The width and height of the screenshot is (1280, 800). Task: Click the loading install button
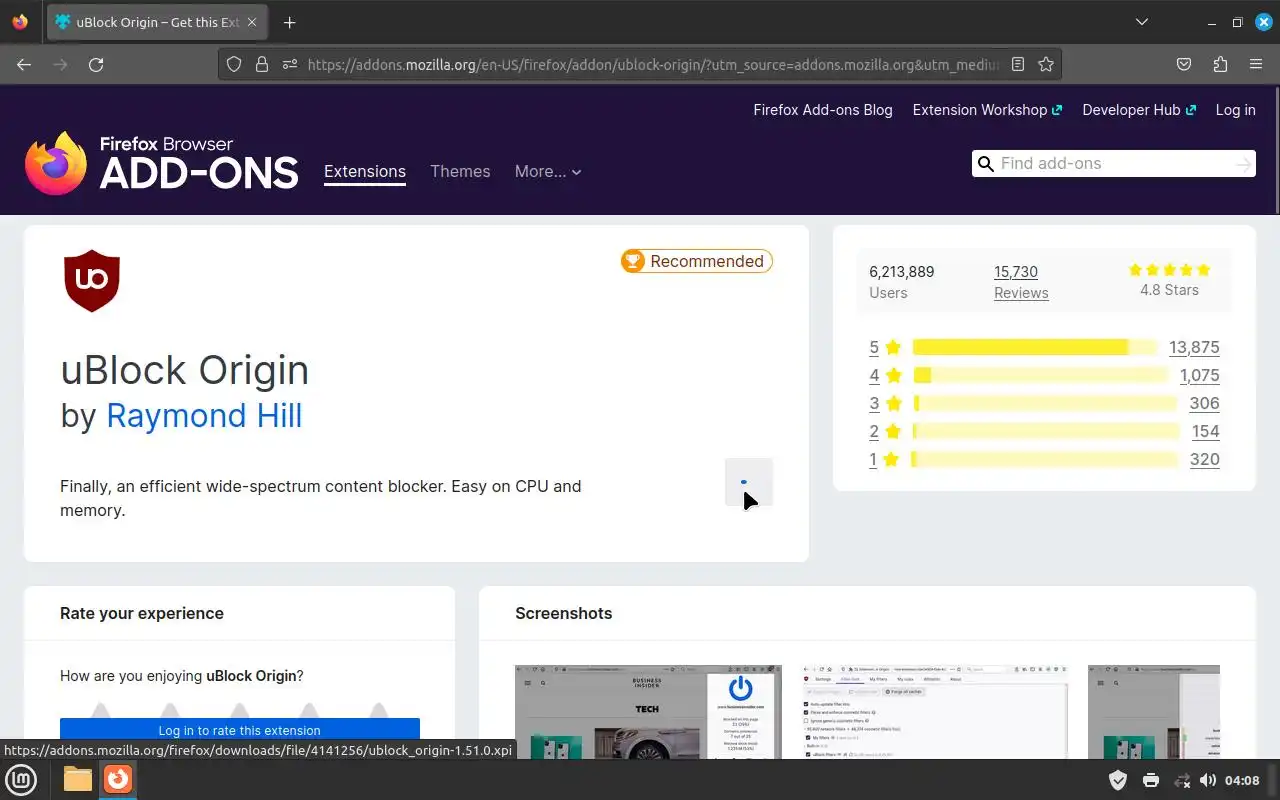tap(749, 482)
